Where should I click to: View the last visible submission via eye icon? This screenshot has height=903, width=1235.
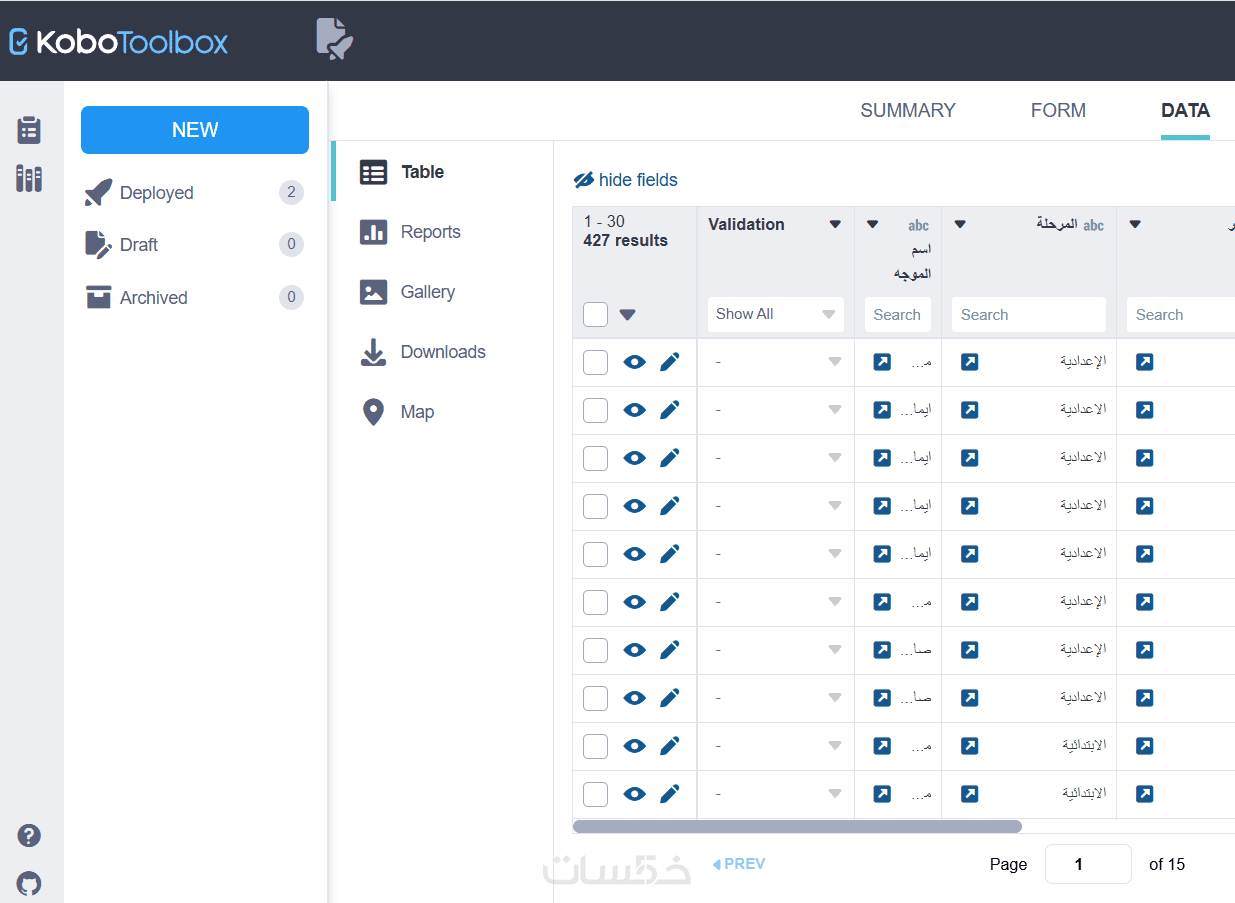(x=635, y=794)
